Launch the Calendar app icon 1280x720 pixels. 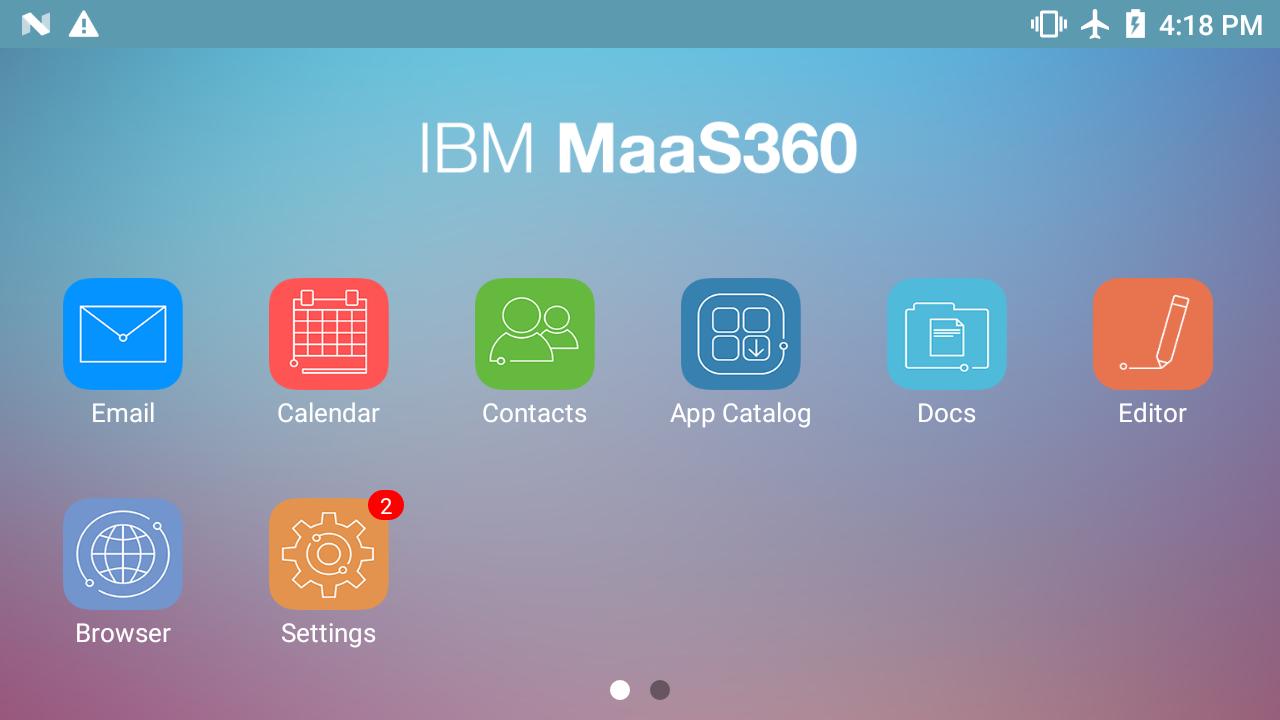tap(329, 334)
